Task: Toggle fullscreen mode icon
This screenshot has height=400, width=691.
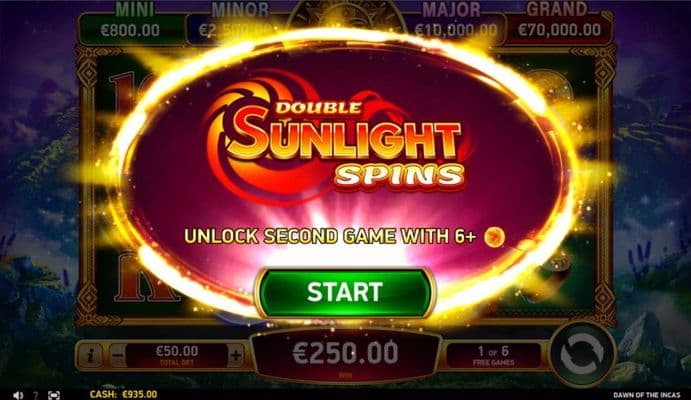Action: [53, 395]
